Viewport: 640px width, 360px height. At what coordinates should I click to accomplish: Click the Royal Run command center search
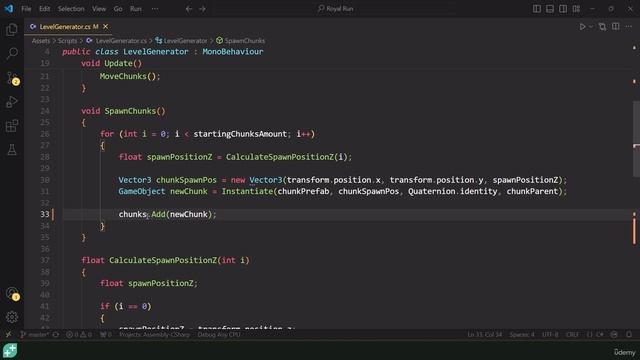coord(336,9)
